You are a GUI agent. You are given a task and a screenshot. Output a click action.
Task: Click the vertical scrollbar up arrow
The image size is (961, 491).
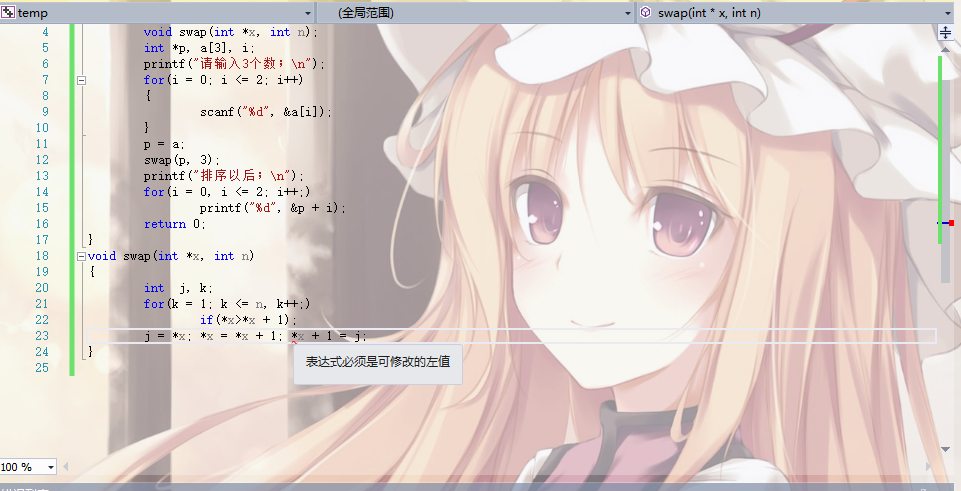coord(945,48)
